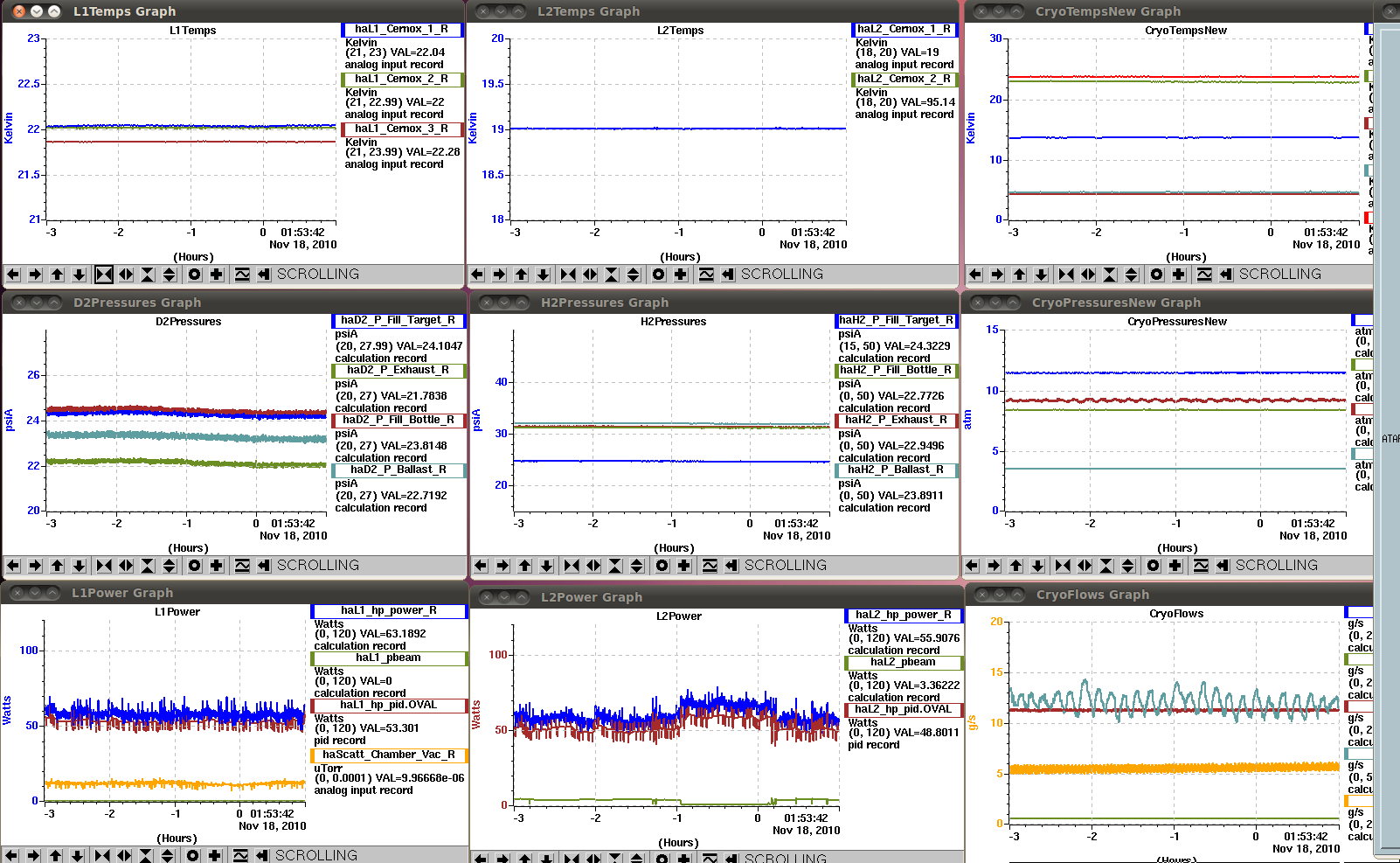Select the haH2_P_Exhaust_R legend entry
This screenshot has width=1400, height=863.
(x=897, y=420)
